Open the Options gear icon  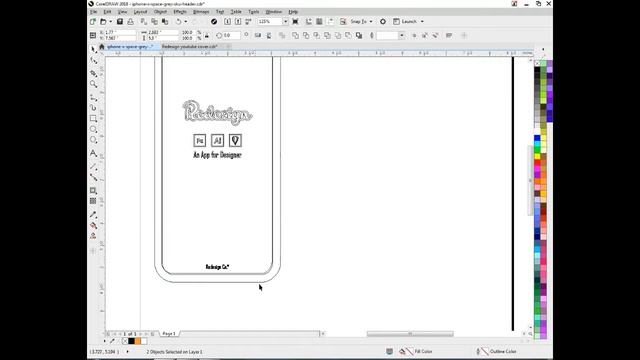click(x=383, y=21)
